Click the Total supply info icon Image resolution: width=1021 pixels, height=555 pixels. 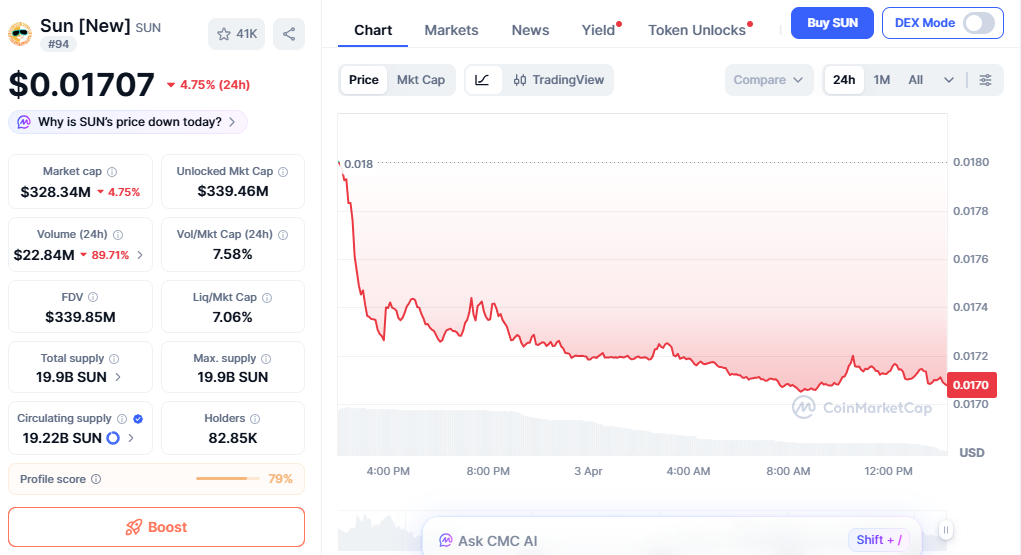(114, 359)
